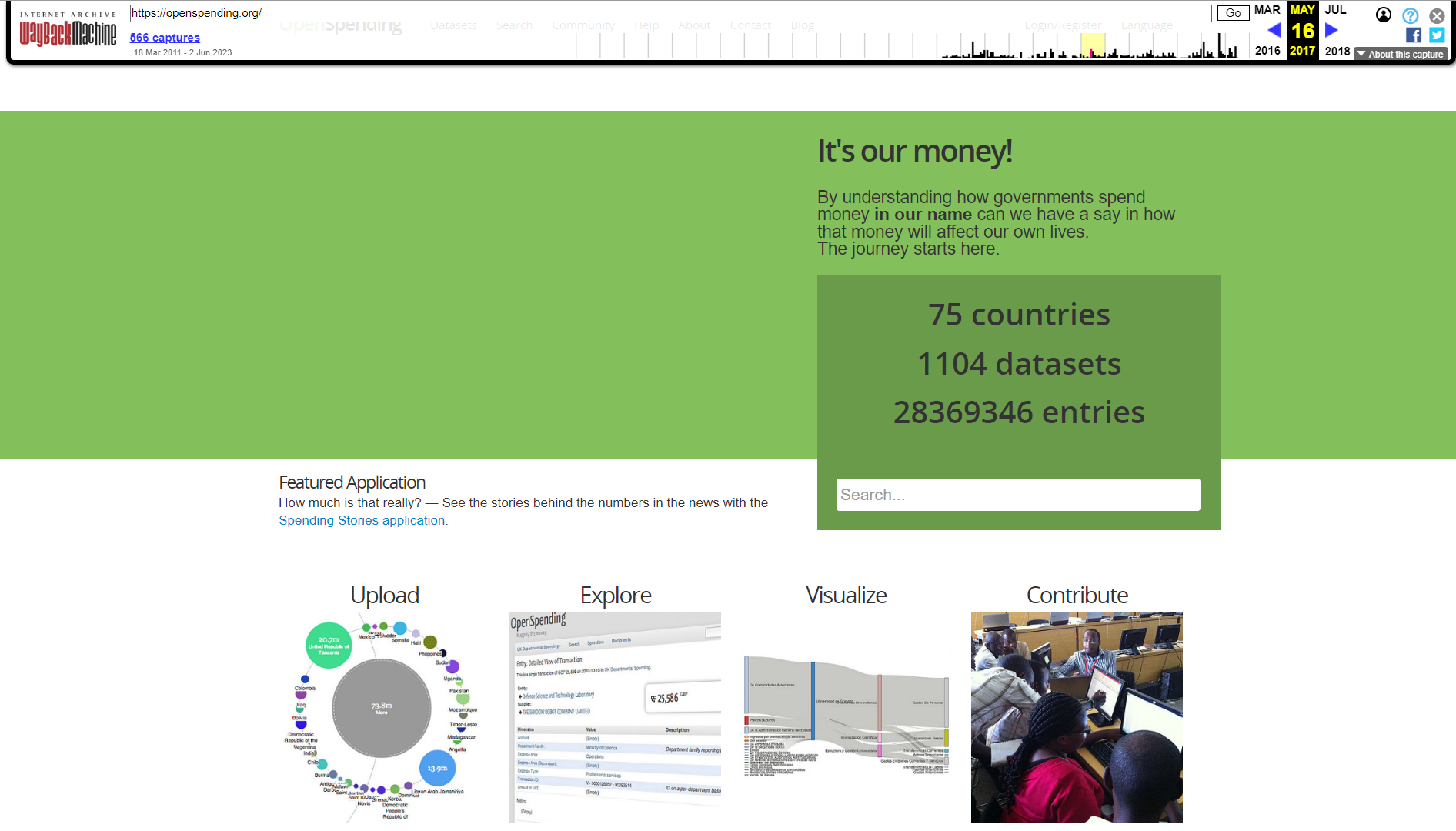Expand About this capture
This screenshot has height=831, width=1456.
1401,54
